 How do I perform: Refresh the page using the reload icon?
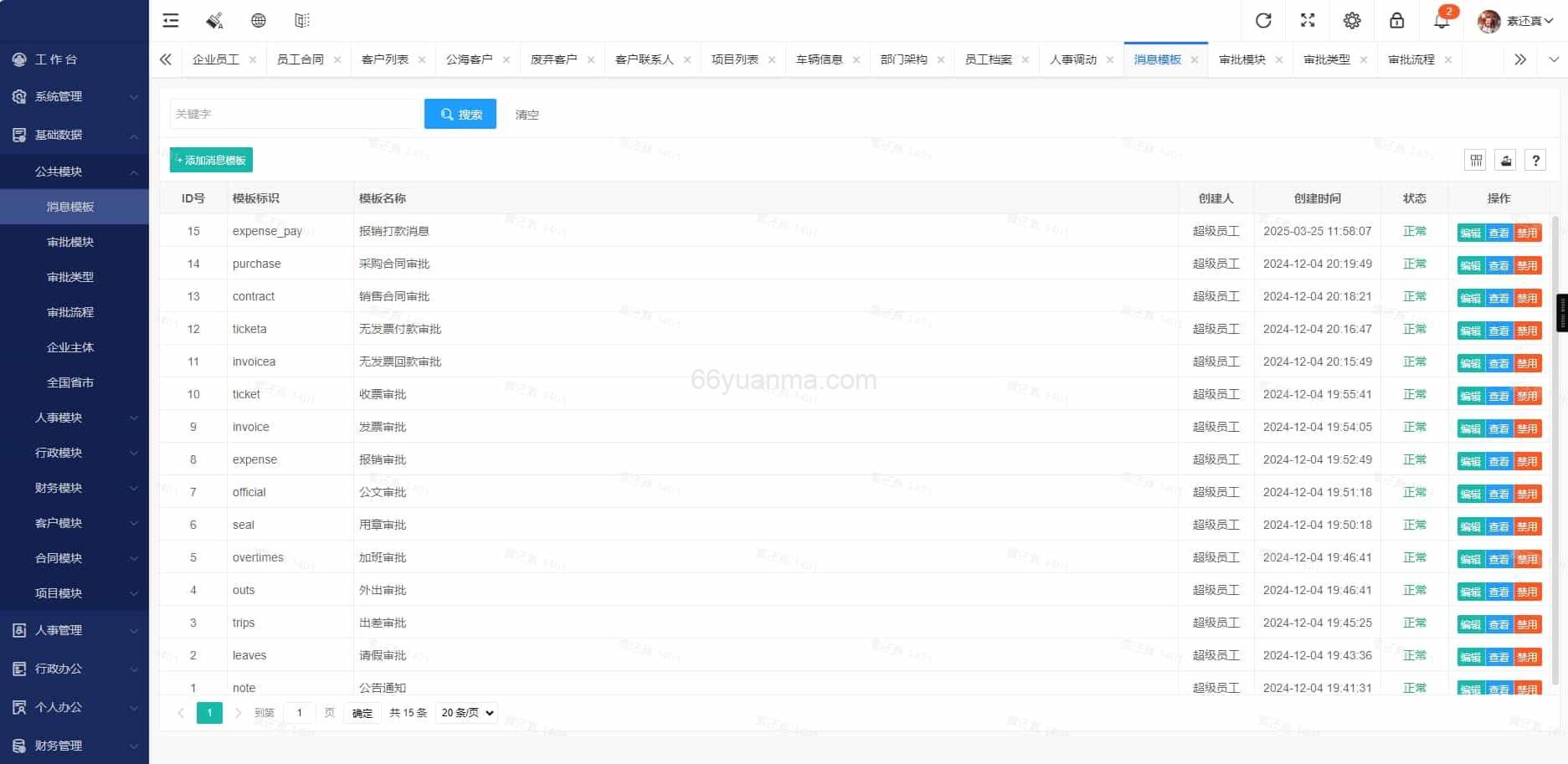[1263, 21]
